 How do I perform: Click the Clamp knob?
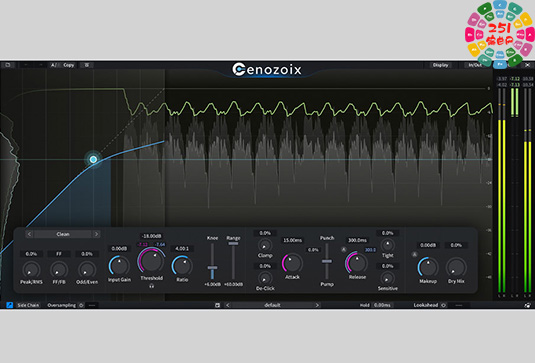(x=265, y=245)
